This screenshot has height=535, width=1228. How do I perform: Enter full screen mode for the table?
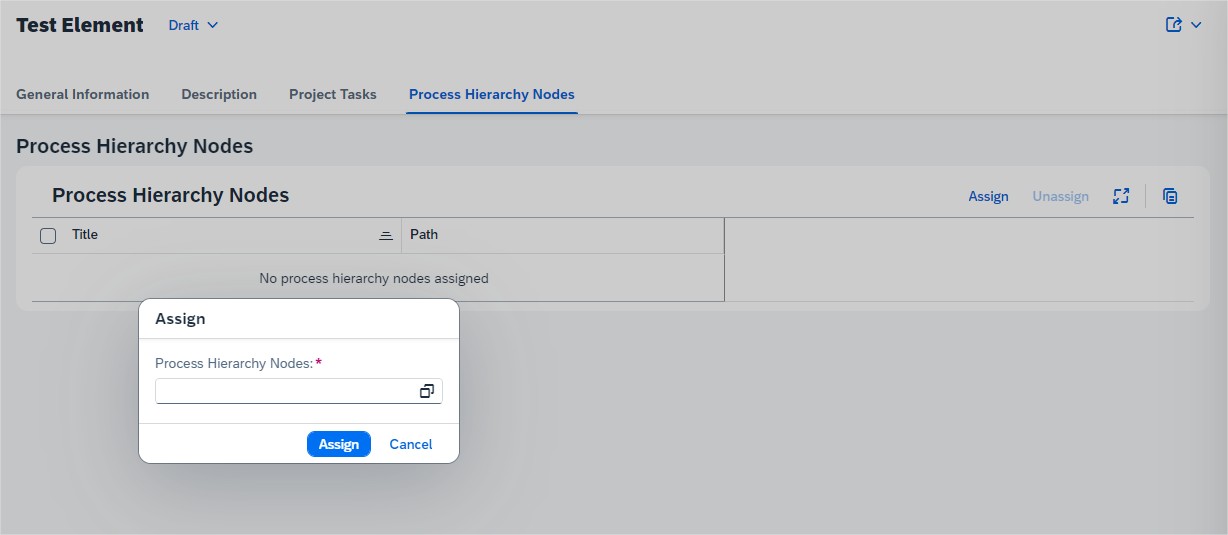click(x=1121, y=196)
